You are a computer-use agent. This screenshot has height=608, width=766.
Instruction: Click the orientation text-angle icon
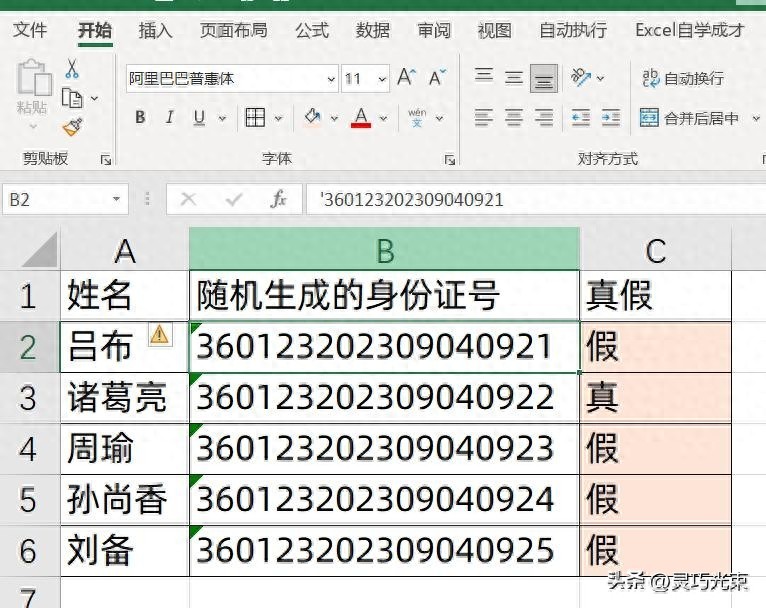(581, 77)
